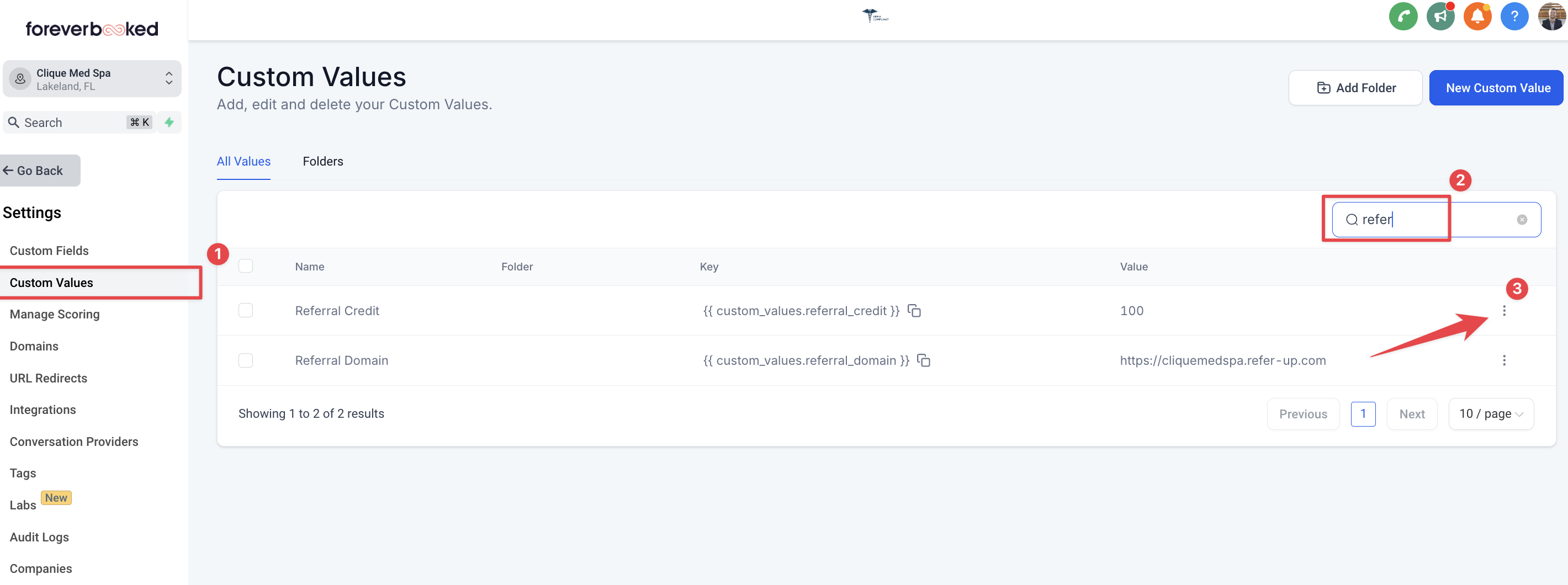The height and width of the screenshot is (585, 1568).
Task: Click the green lightning bolt quick actions icon
Action: coord(169,123)
